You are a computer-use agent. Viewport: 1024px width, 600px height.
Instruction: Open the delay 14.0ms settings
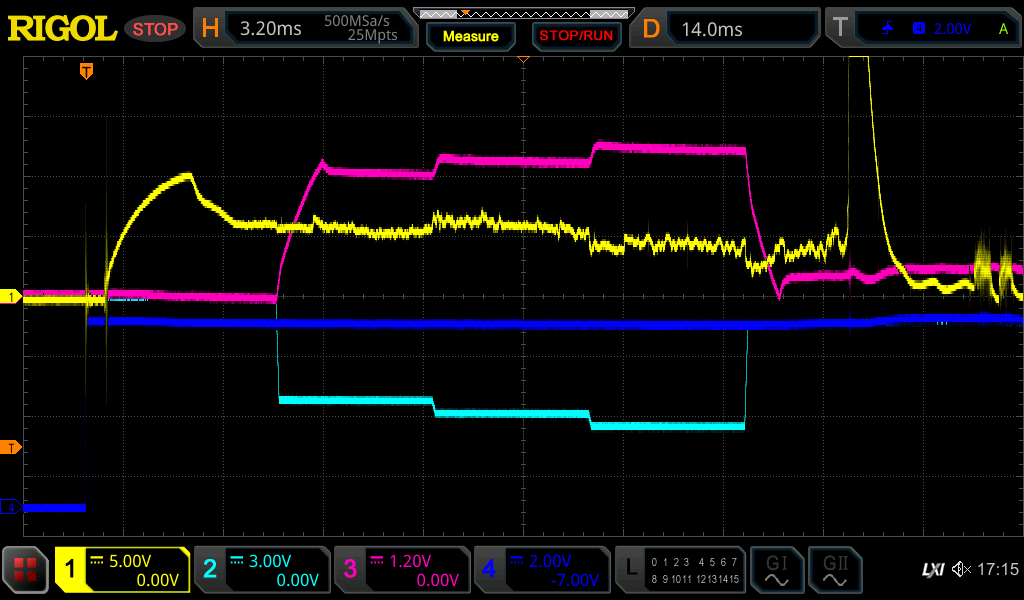click(x=727, y=29)
